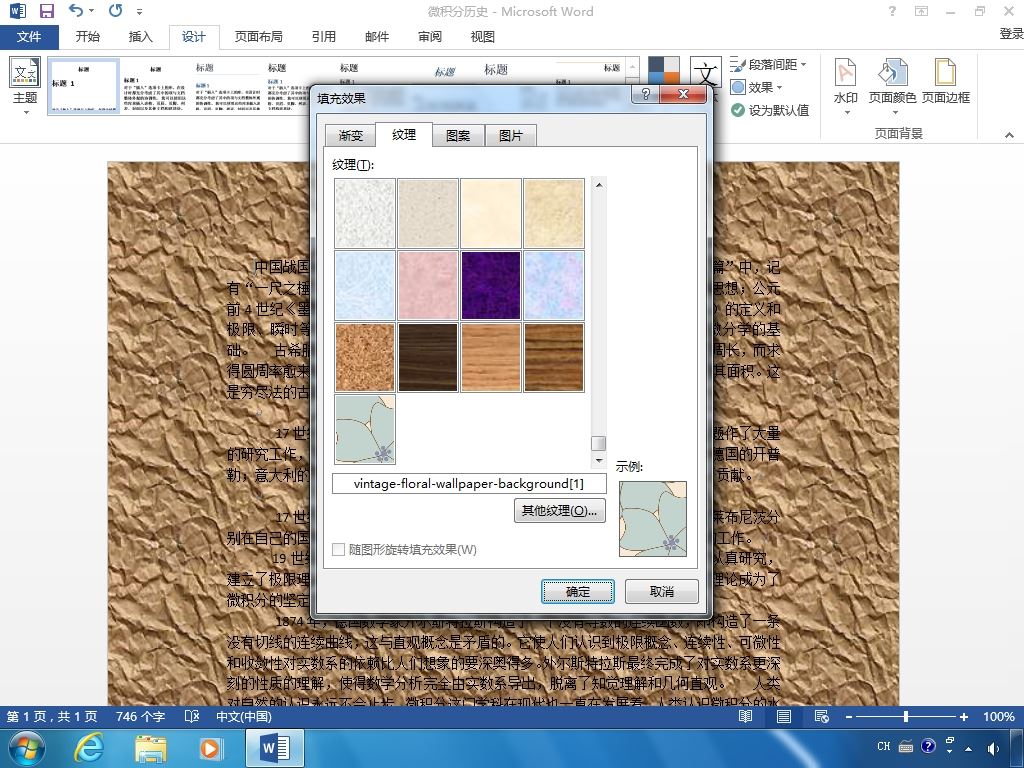Screen dimensions: 1024x768
Task: Click the OK (确定) button
Action: [578, 591]
